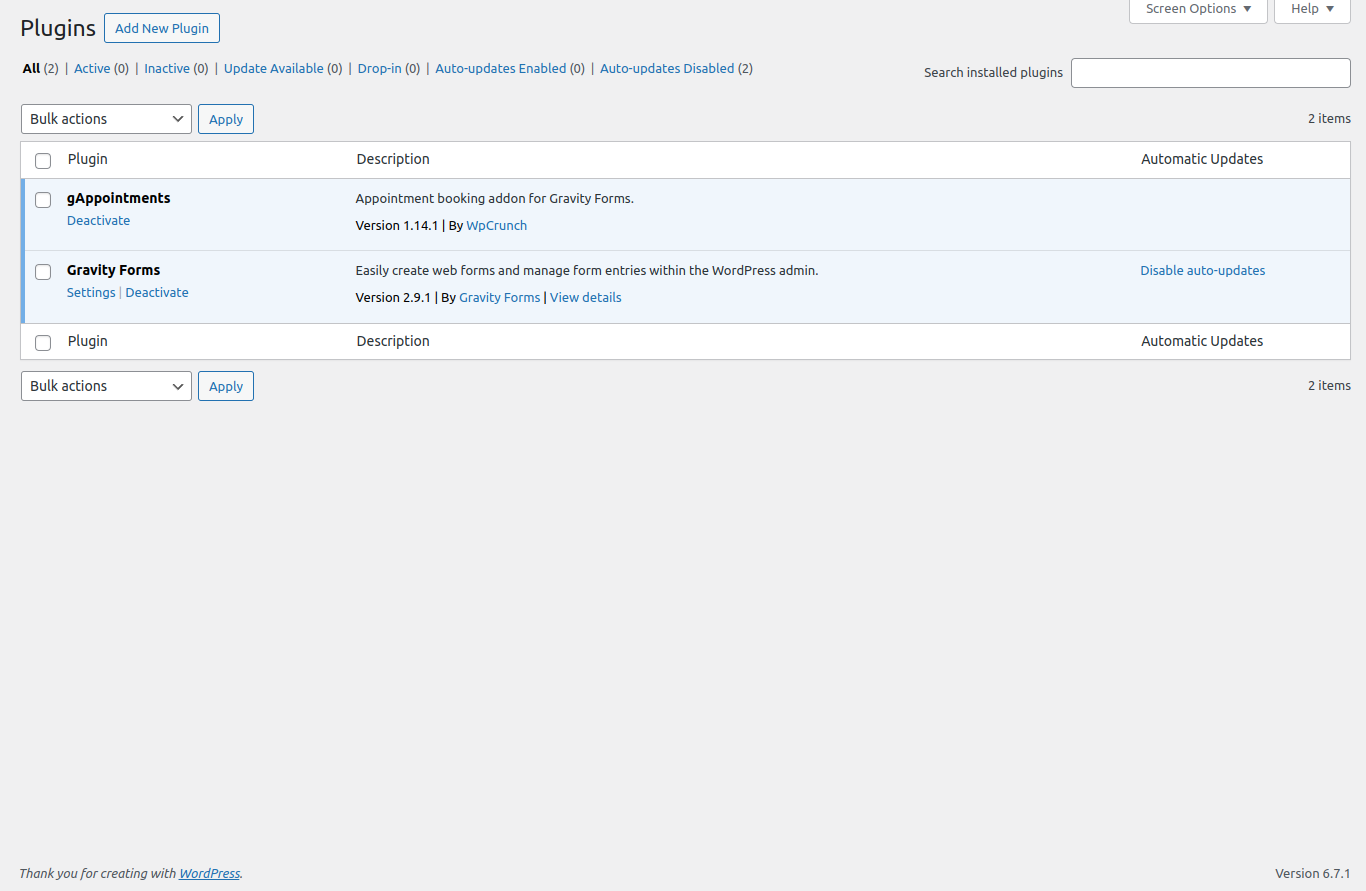This screenshot has height=891, width=1366.
Task: Open Gravity Forms Settings link
Action: pyautogui.click(x=91, y=293)
